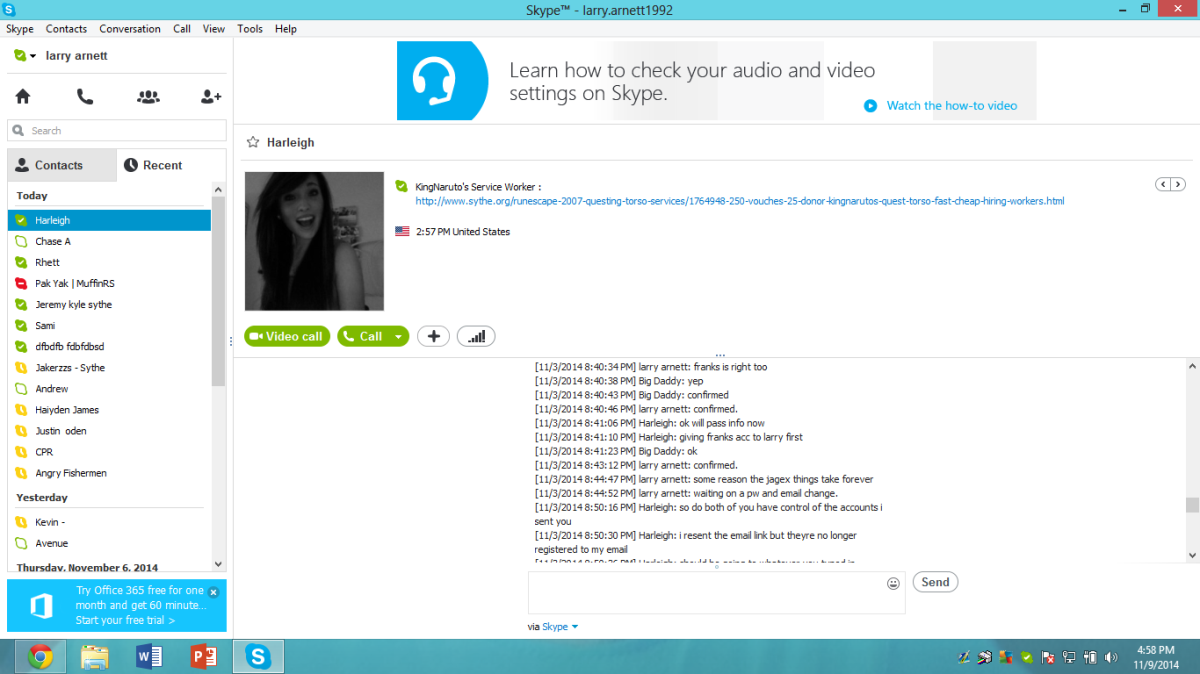1200x674 pixels.
Task: Click Pak Yak's red busy status icon
Action: [x=21, y=283]
